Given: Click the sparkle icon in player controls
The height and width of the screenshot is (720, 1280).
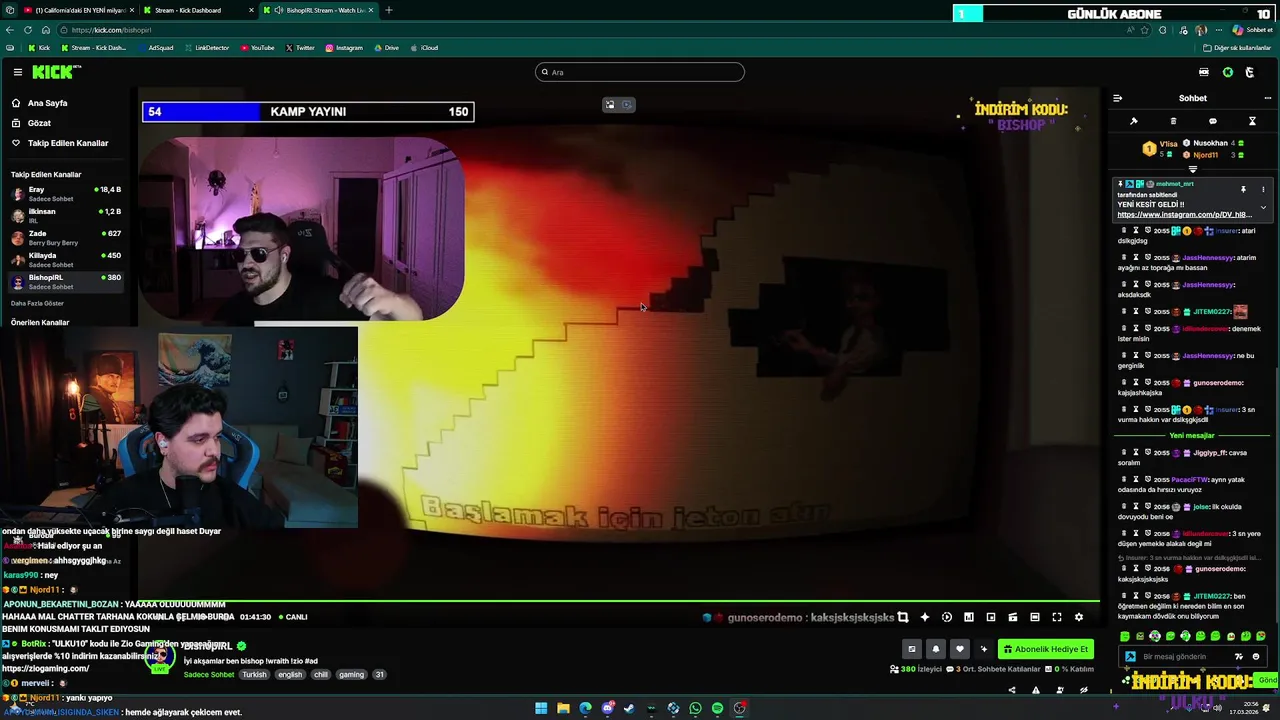Looking at the screenshot, I should [x=925, y=617].
